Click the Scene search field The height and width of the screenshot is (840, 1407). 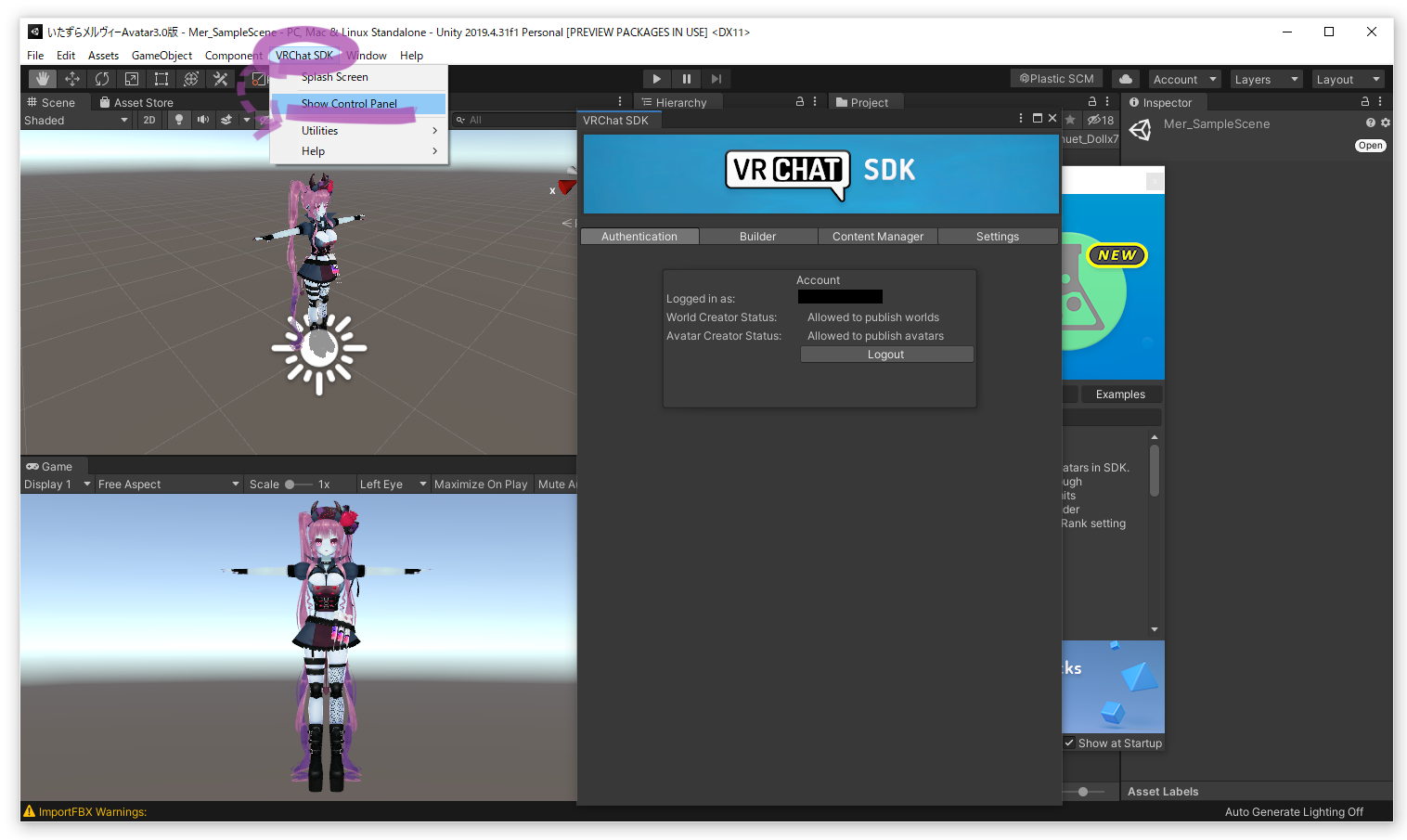tap(514, 120)
